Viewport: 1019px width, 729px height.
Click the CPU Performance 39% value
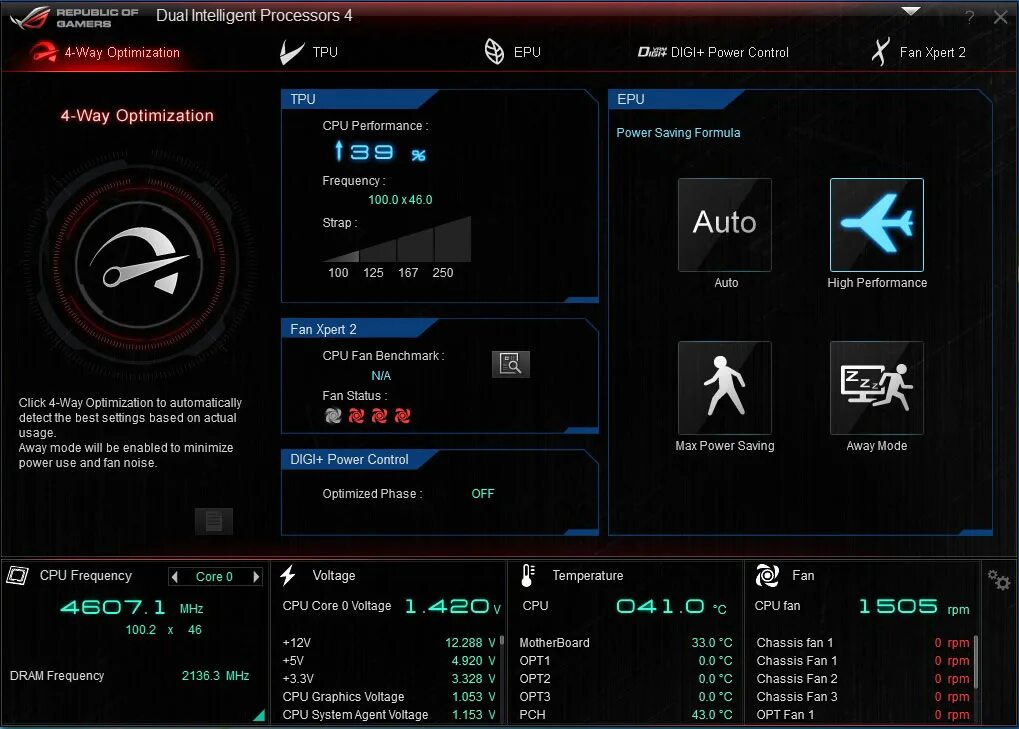tap(380, 151)
